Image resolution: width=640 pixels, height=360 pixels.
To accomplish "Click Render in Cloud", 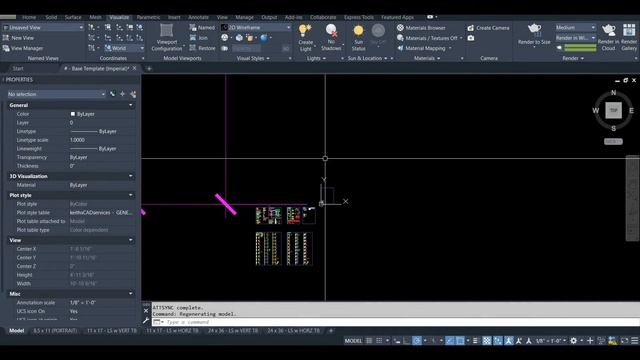I will (608, 38).
